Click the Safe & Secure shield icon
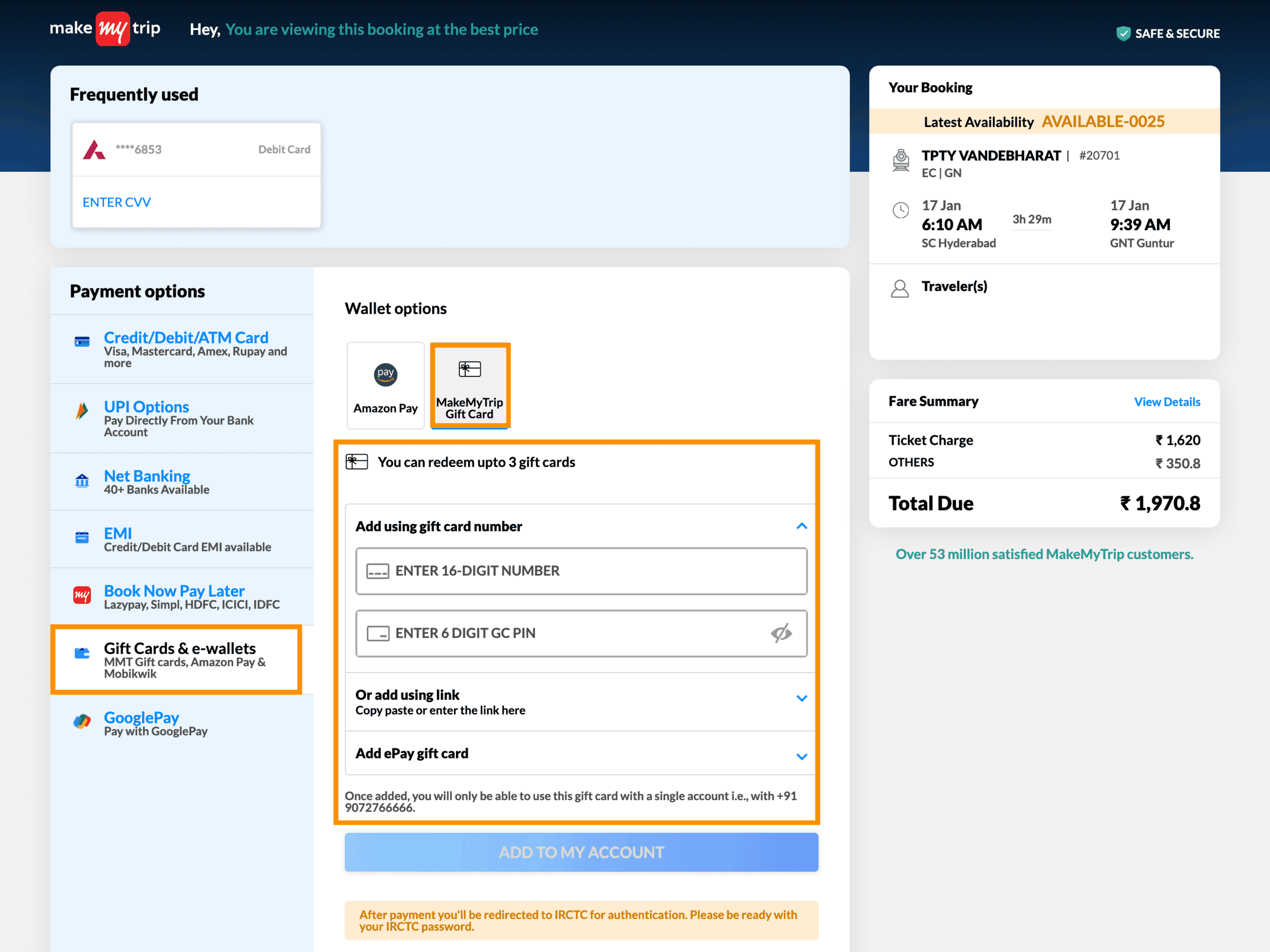Screen dimensions: 1270x952 tap(1123, 33)
